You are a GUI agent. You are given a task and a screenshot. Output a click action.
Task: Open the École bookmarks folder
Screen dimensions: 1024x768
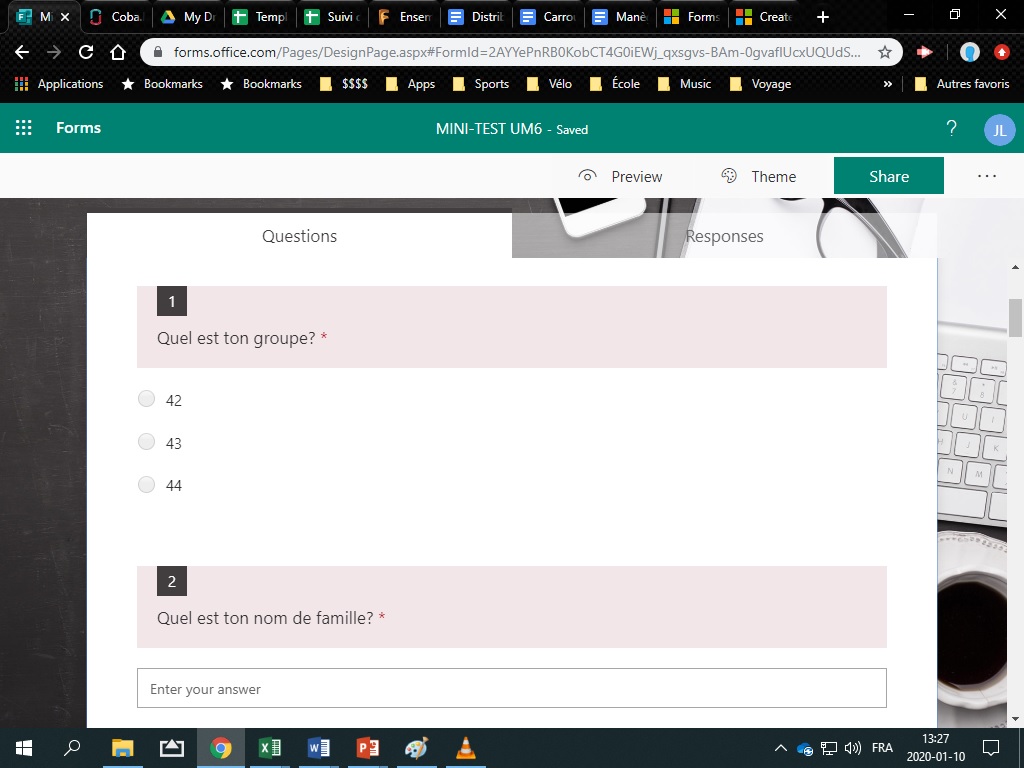[615, 84]
